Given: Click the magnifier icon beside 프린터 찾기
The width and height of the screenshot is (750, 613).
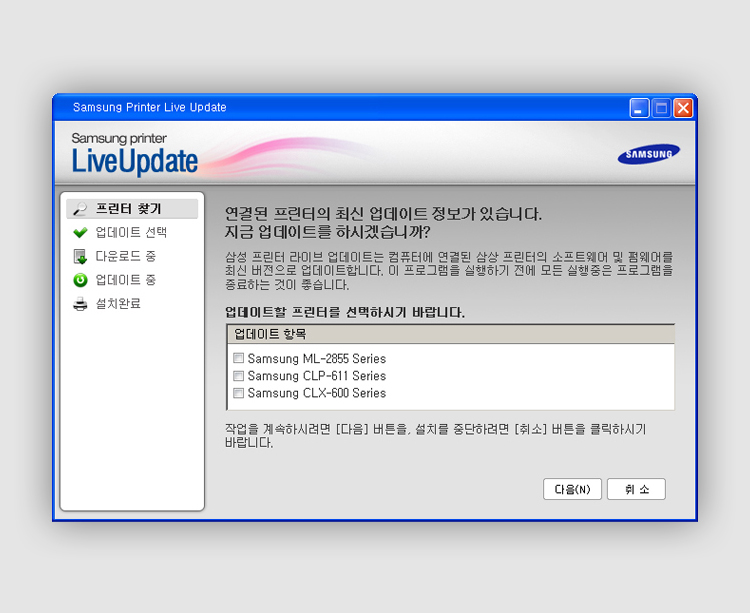Looking at the screenshot, I should tap(80, 209).
